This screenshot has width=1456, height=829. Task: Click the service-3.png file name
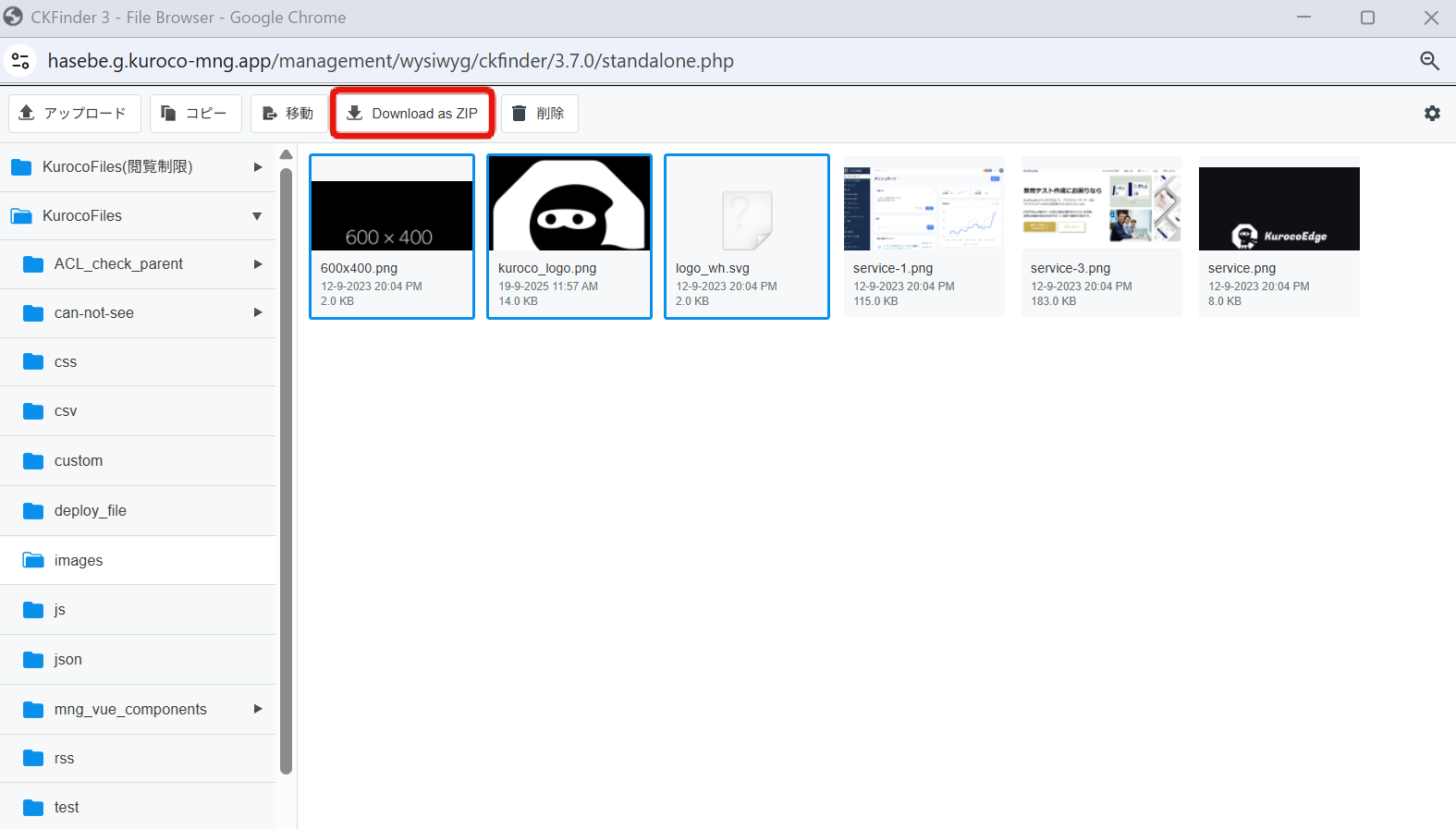pos(1071,268)
